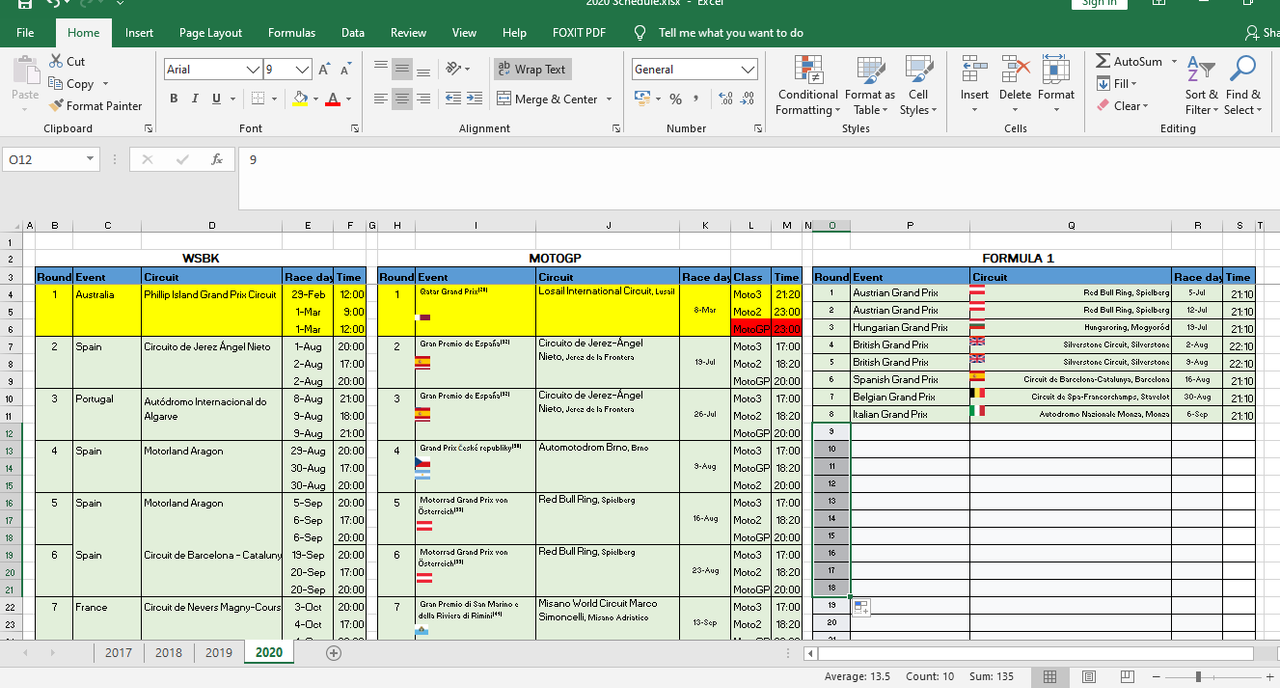Switch to the Formulas tab
Screen dimensions: 1280x688
point(292,33)
